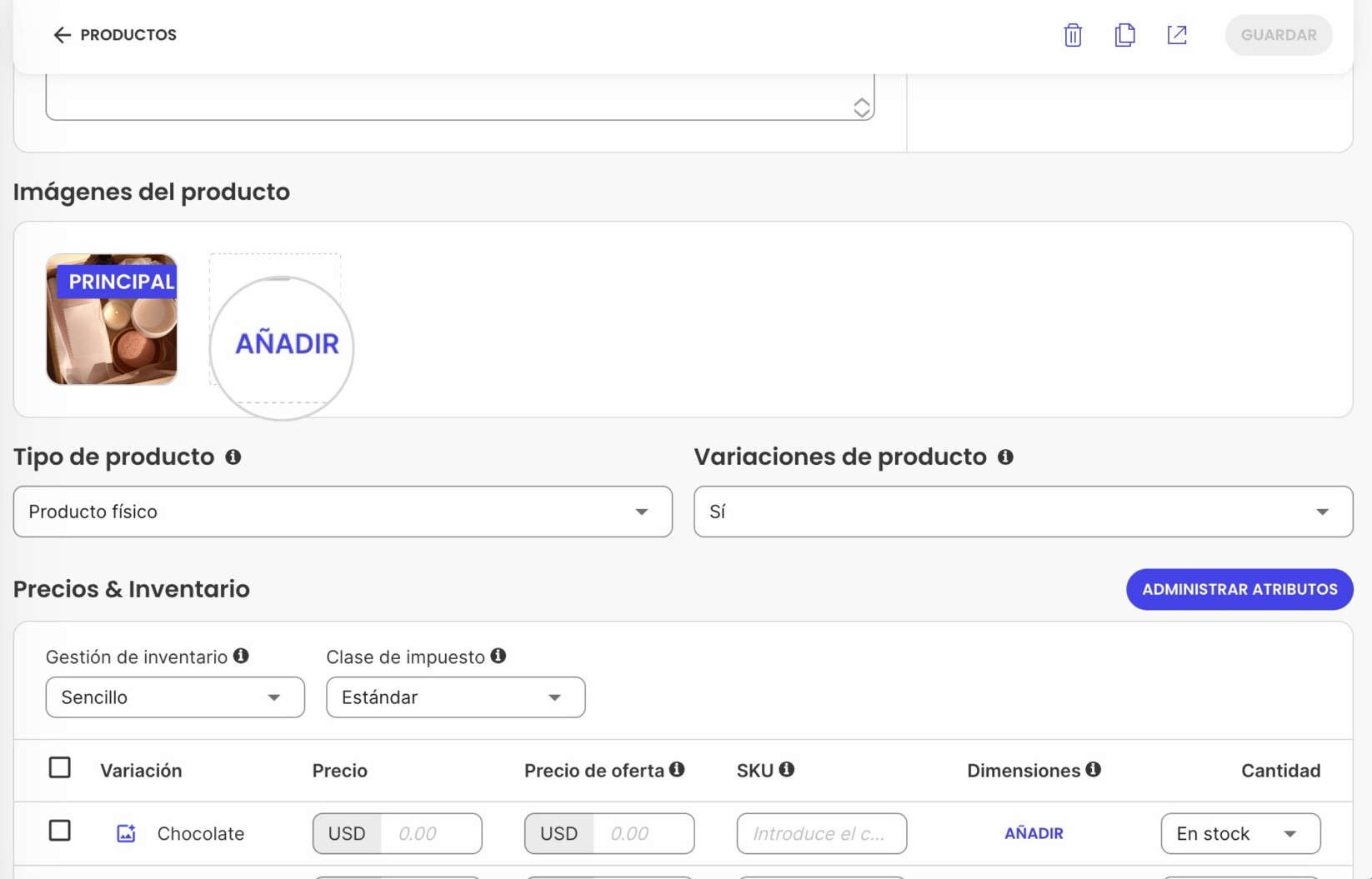Image resolution: width=1372 pixels, height=879 pixels.
Task: Click the delete trash icon
Action: tap(1073, 35)
